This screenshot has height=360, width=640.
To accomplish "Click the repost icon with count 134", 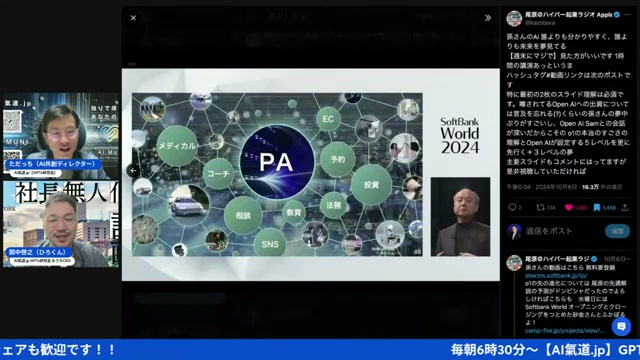I will click(540, 207).
